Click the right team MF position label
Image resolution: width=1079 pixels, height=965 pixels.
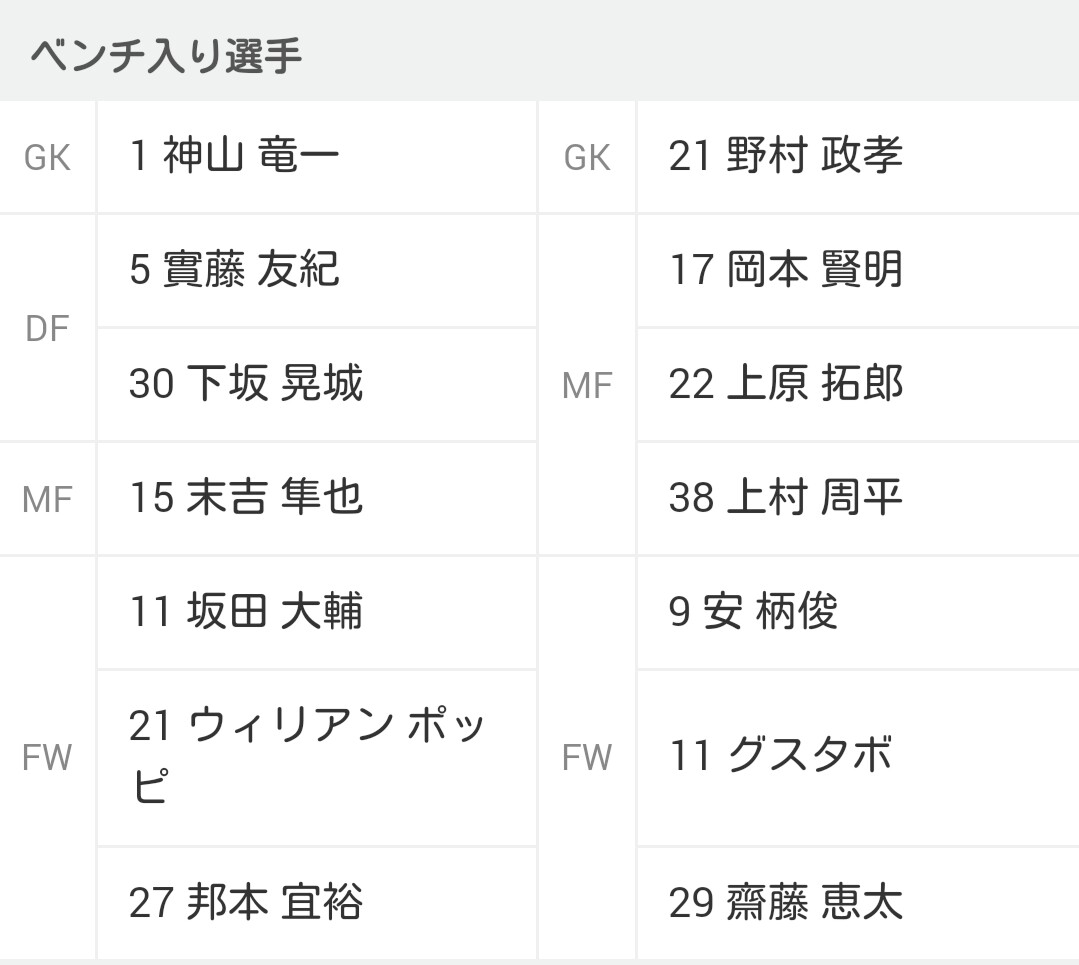point(587,385)
